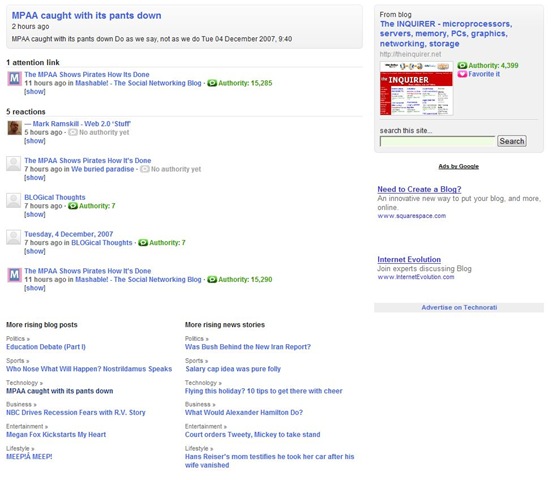The width and height of the screenshot is (553, 480).
Task: Click the Mashable avatar with Authority 15,290
Action: 14,275
